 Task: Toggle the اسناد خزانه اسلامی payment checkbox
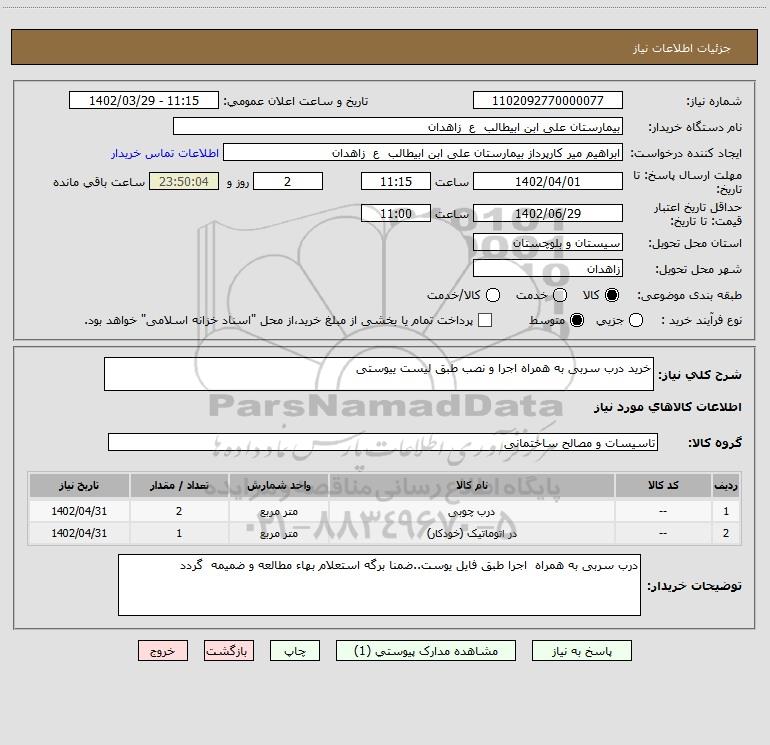tap(485, 320)
